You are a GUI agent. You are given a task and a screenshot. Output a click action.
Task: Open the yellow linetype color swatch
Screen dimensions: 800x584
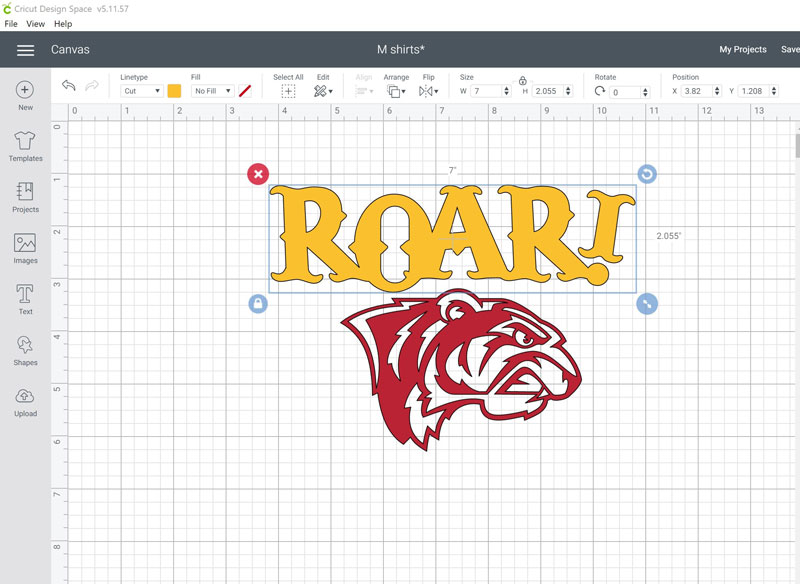174,91
